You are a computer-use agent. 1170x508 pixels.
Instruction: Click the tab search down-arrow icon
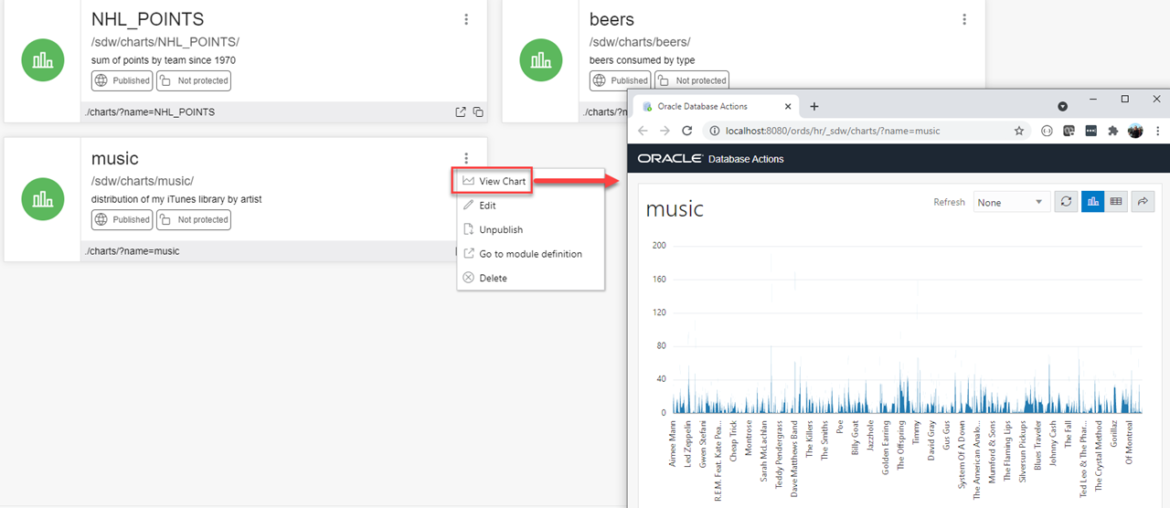(x=1063, y=107)
